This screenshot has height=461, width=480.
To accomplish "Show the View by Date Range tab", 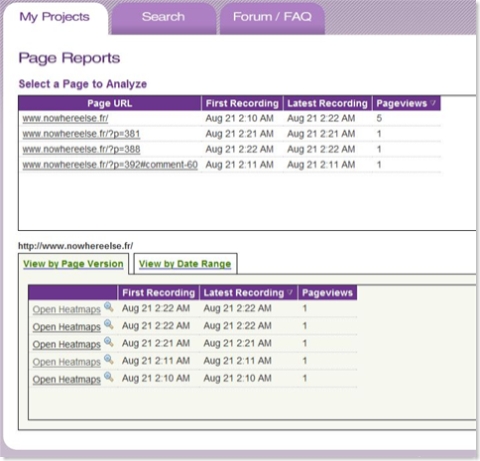I will 185,264.
